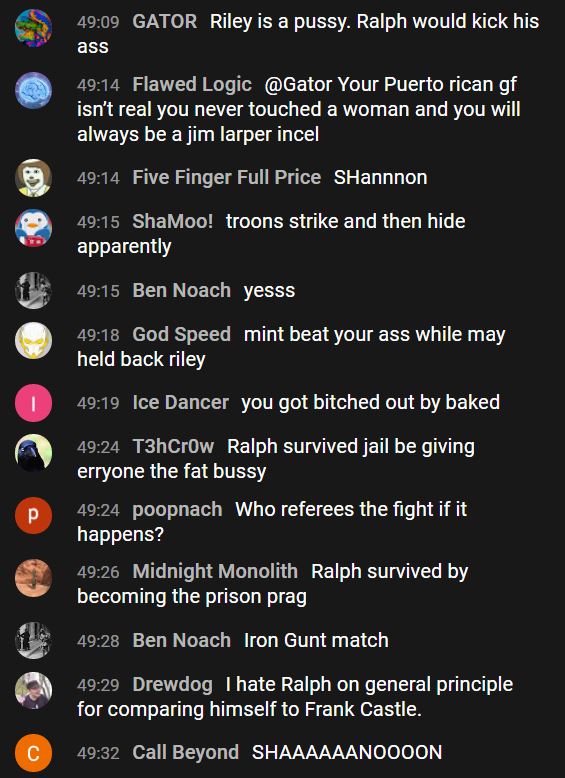The width and height of the screenshot is (565, 778).
Task: Click the Flawed Logic author name
Action: (x=192, y=84)
